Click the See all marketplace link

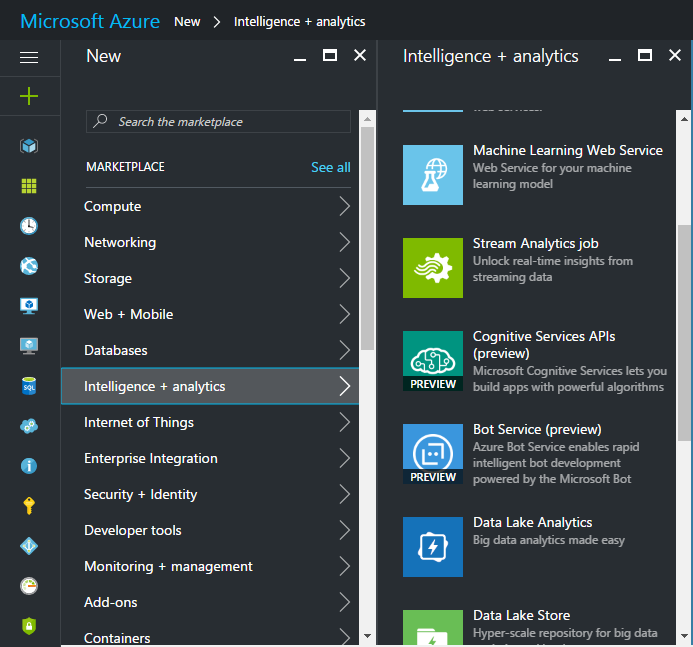(x=330, y=167)
